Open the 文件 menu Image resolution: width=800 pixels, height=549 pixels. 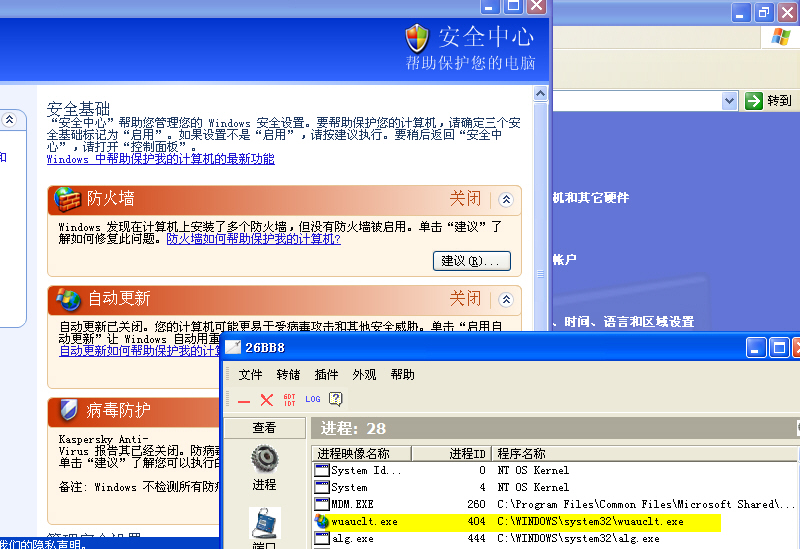pyautogui.click(x=251, y=375)
